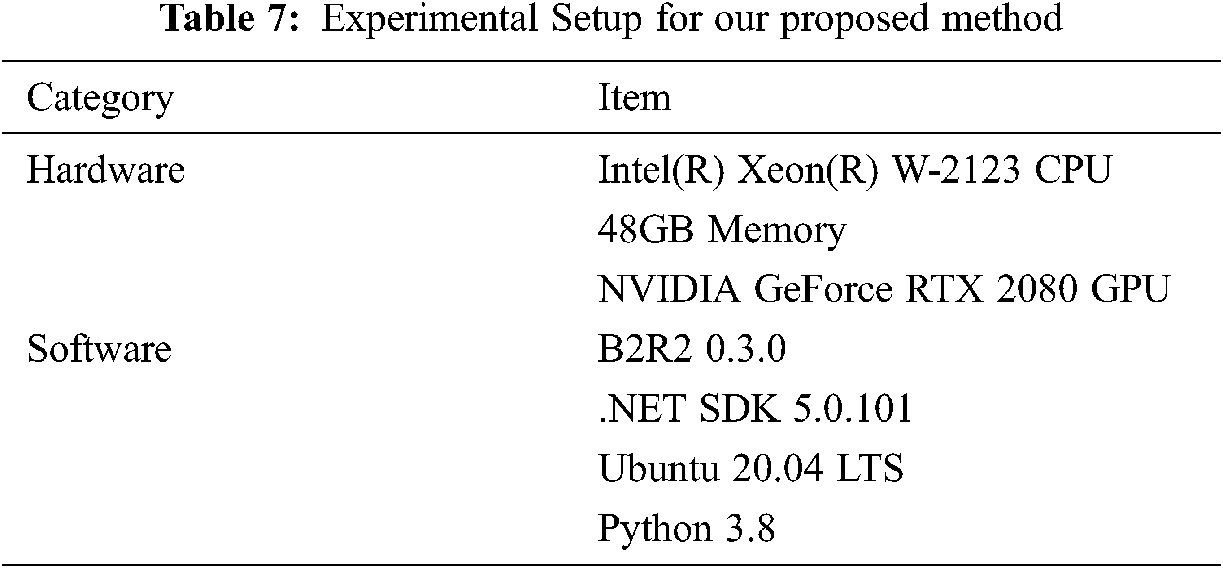Select the "Python 3.8" entry

click(686, 529)
